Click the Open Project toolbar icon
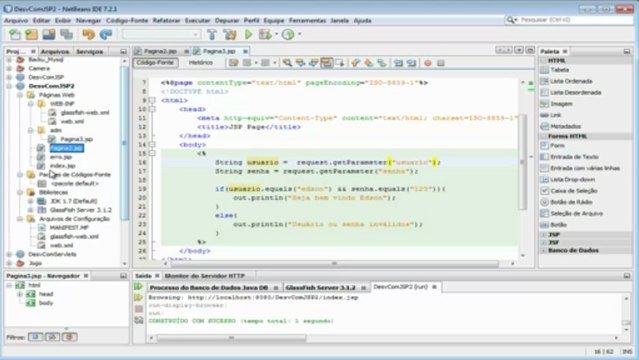Image resolution: width=639 pixels, height=360 pixels. click(x=49, y=35)
